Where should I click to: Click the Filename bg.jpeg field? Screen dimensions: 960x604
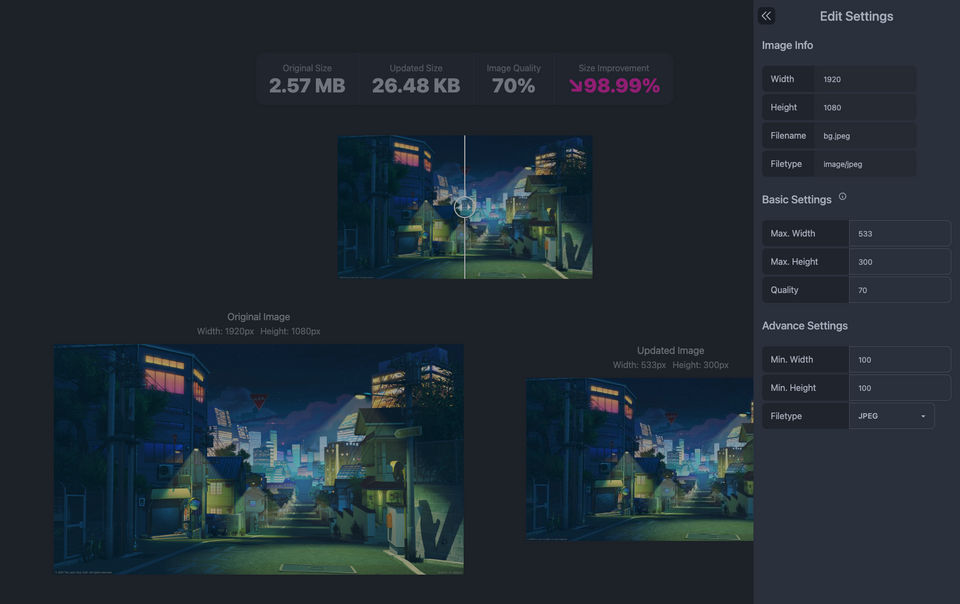point(865,135)
